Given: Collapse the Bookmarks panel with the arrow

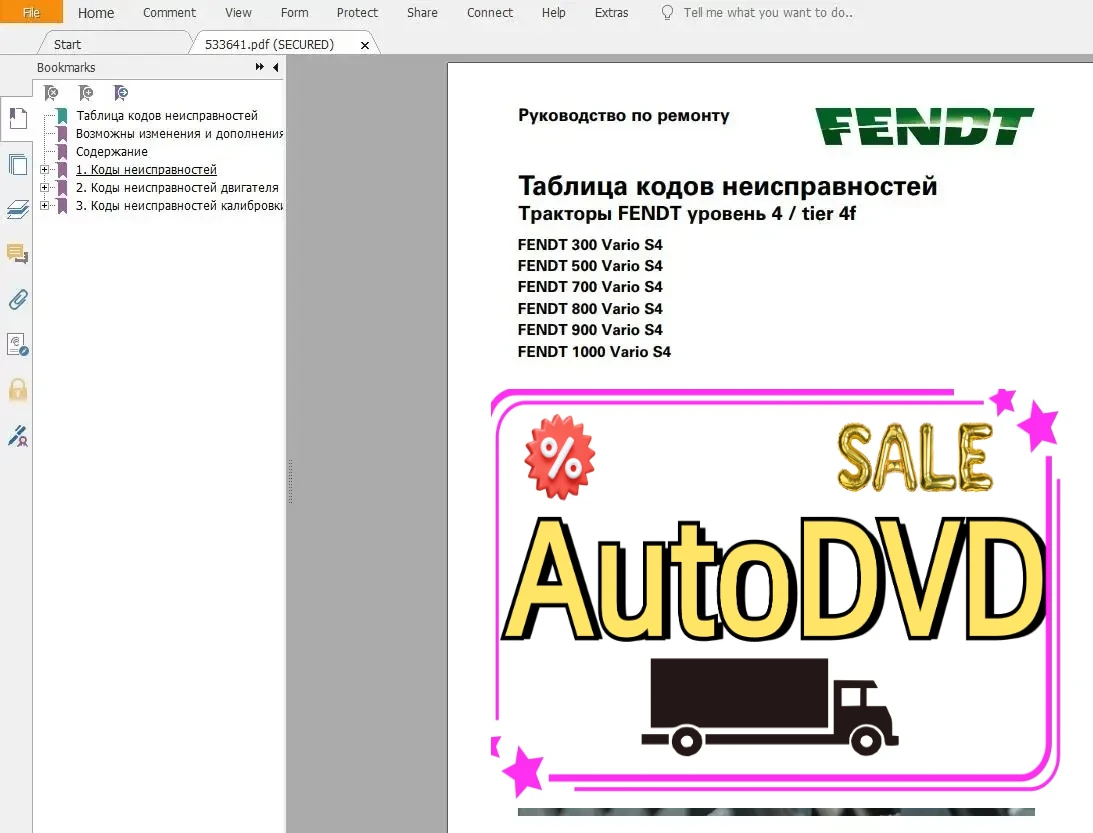Looking at the screenshot, I should tap(275, 67).
